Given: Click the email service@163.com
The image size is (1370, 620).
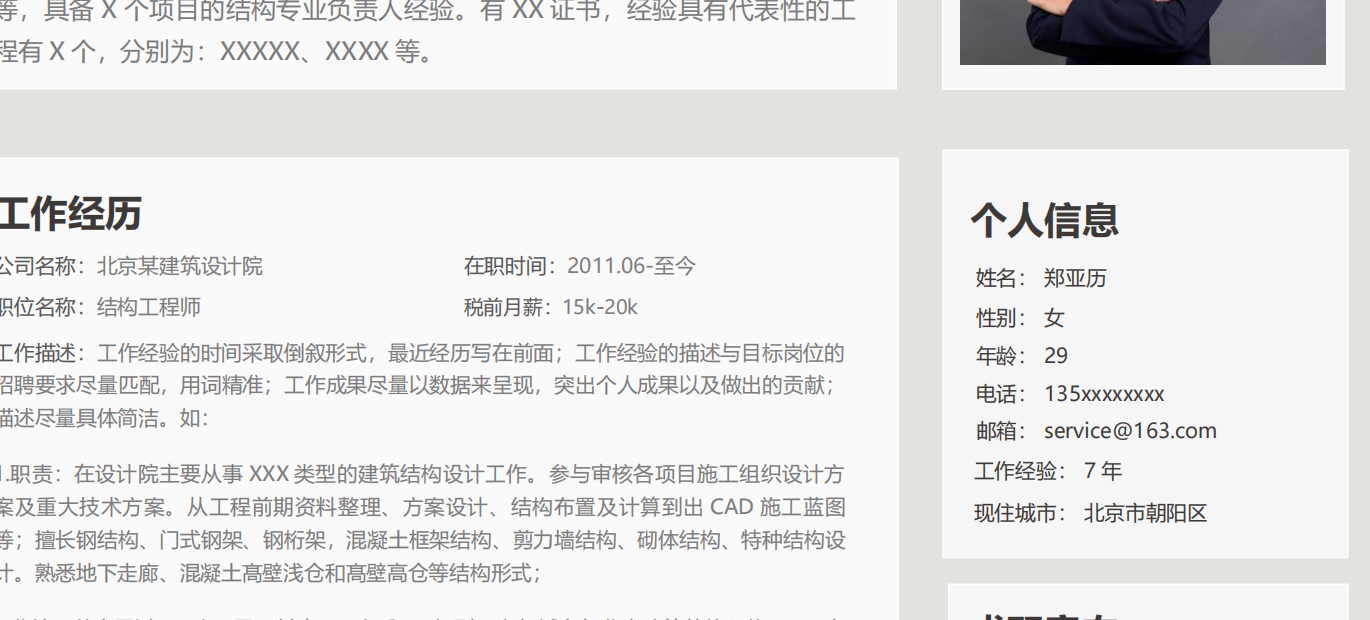Looking at the screenshot, I should pyautogui.click(x=1130, y=431).
